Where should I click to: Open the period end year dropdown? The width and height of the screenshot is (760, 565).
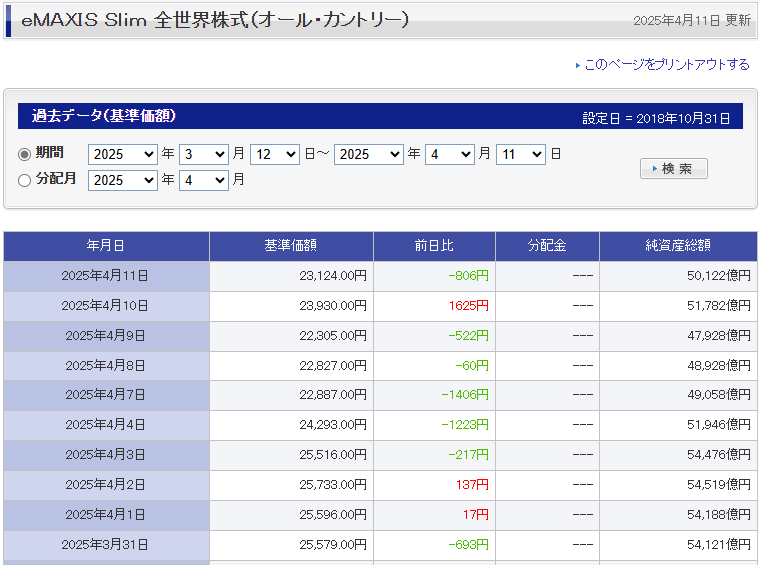pos(368,154)
